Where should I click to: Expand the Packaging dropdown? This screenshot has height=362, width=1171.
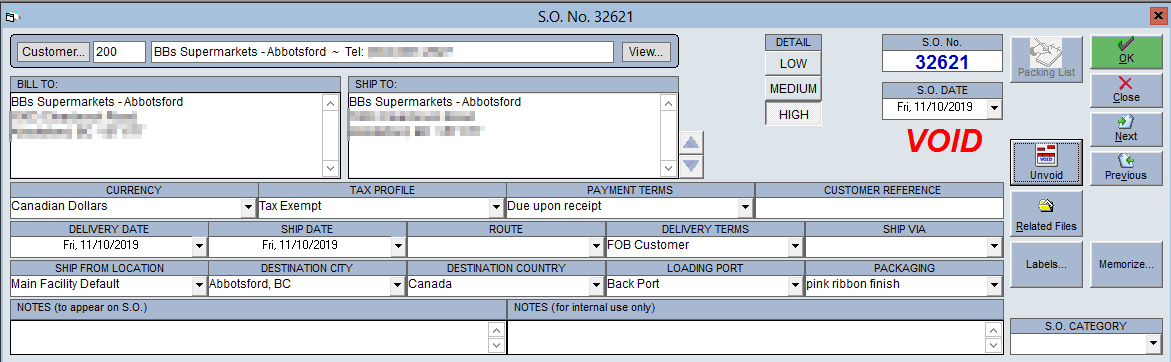coord(994,284)
